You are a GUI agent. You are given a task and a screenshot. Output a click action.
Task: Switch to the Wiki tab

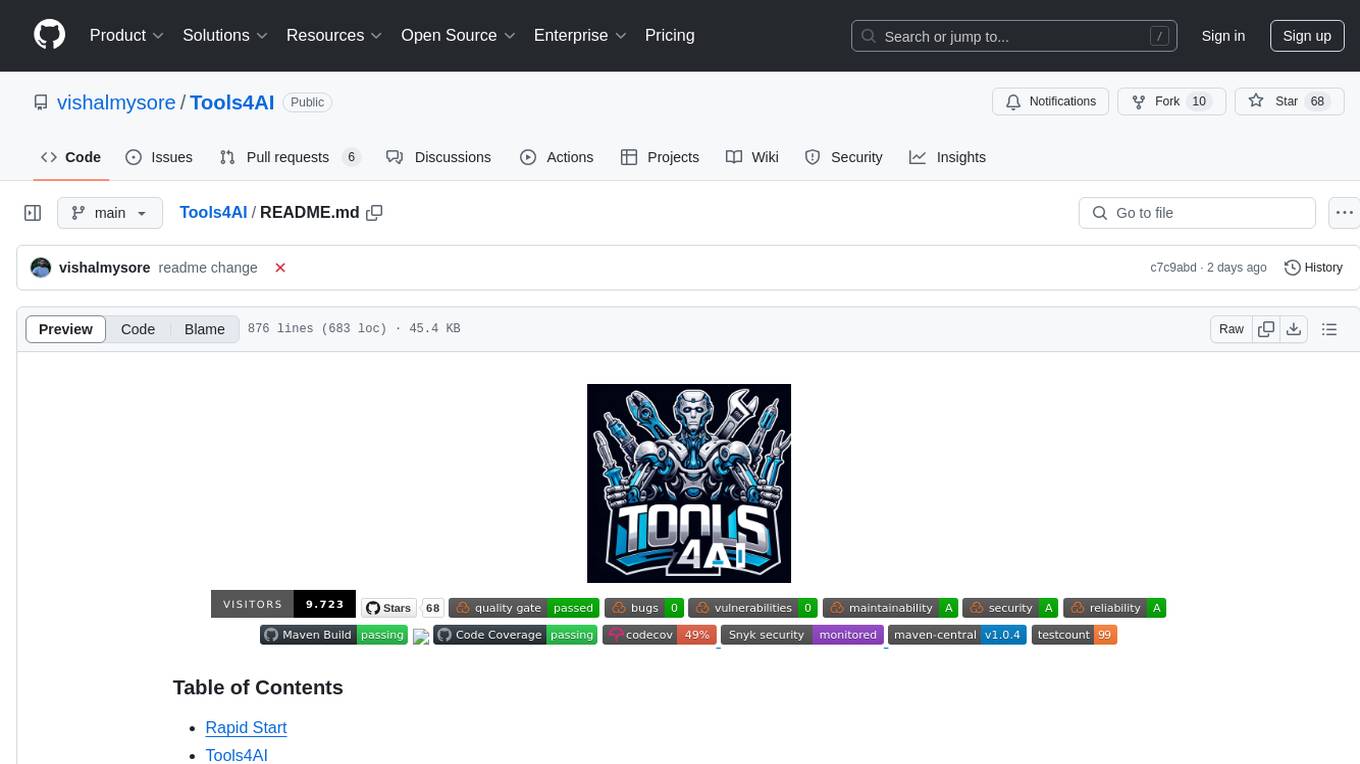tap(752, 157)
